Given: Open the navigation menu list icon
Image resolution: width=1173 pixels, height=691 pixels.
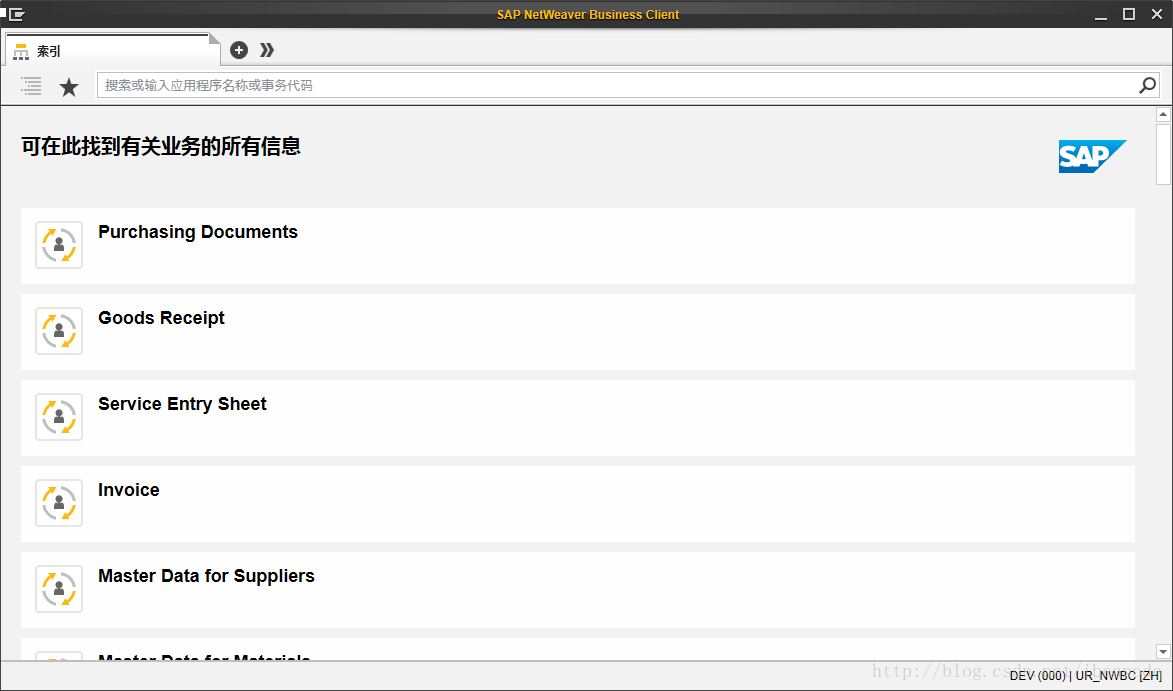Looking at the screenshot, I should [31, 86].
